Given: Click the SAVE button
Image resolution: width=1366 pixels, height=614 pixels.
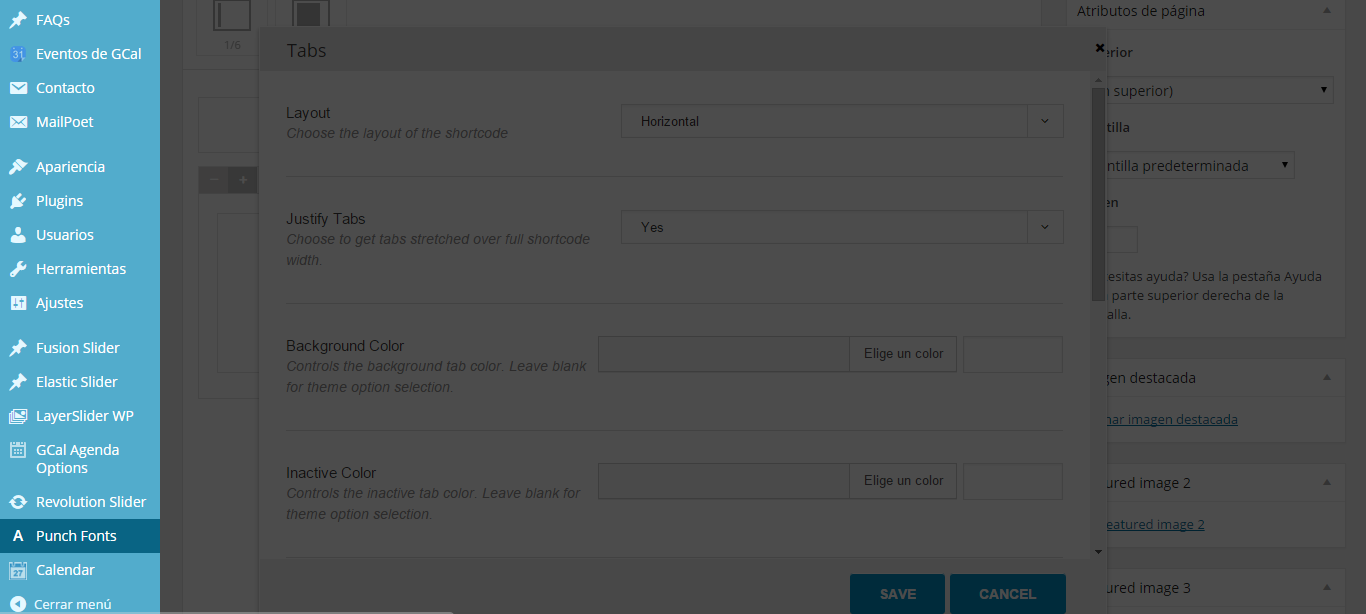Looking at the screenshot, I should [x=897, y=594].
